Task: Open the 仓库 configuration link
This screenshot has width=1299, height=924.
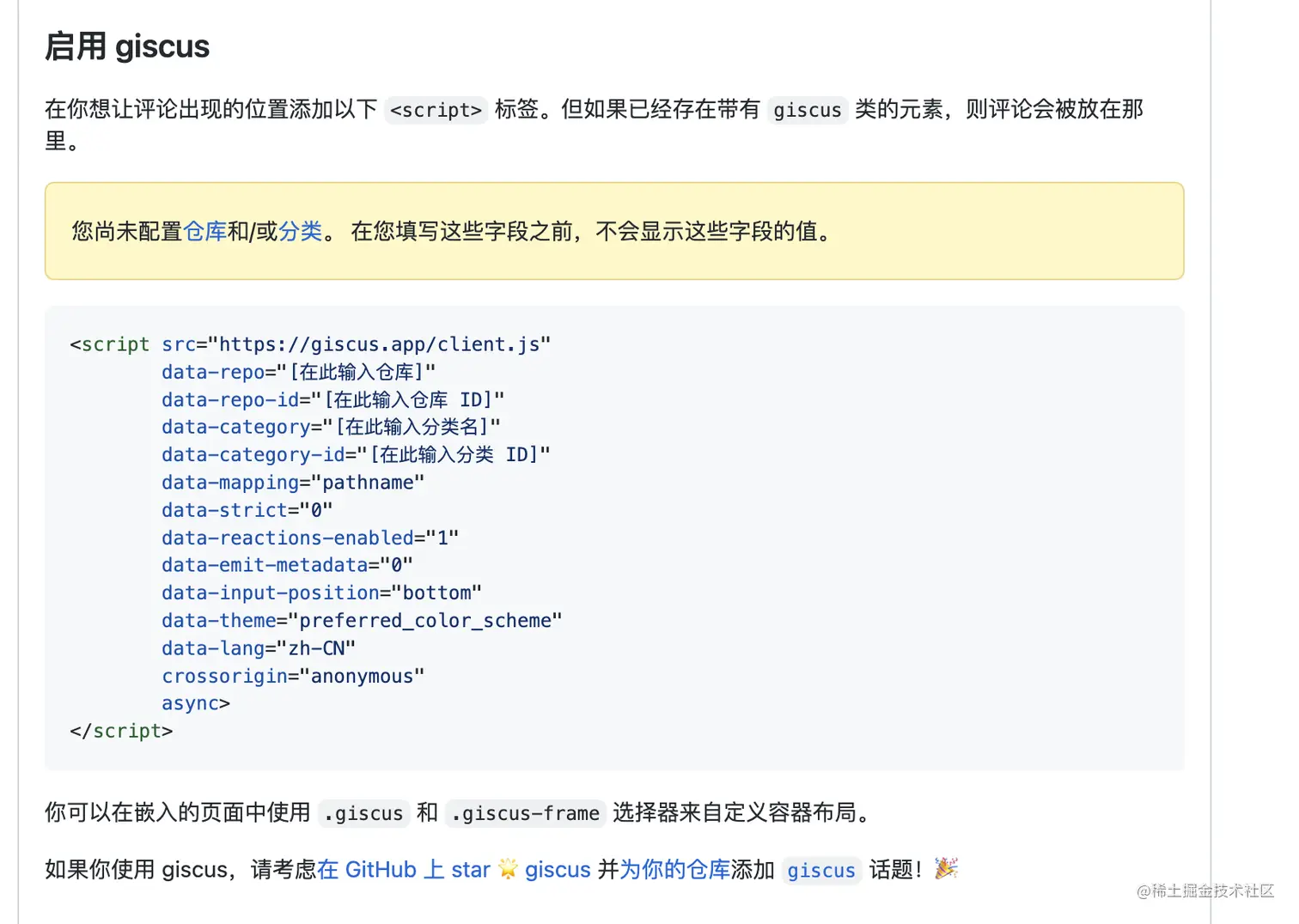Action: point(207,231)
